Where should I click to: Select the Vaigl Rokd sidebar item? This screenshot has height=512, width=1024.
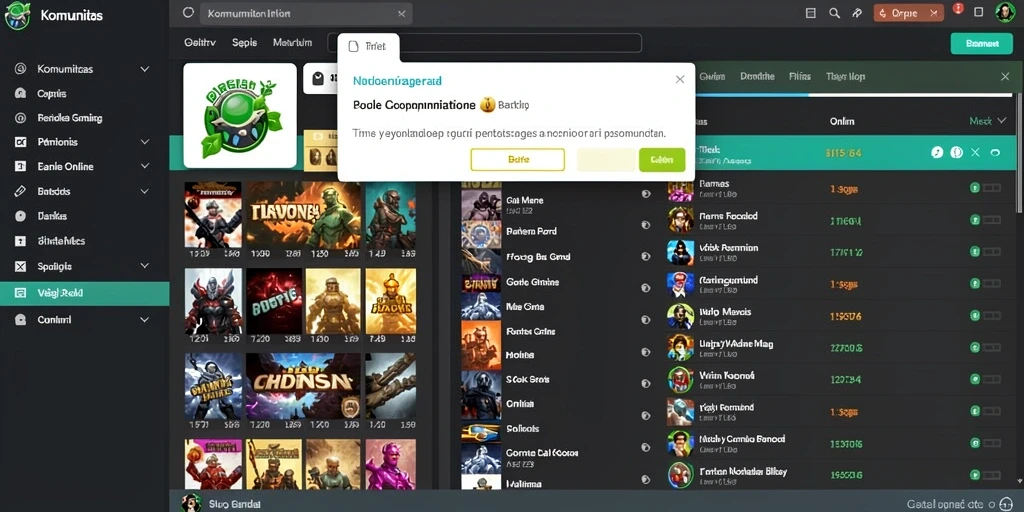tap(85, 294)
